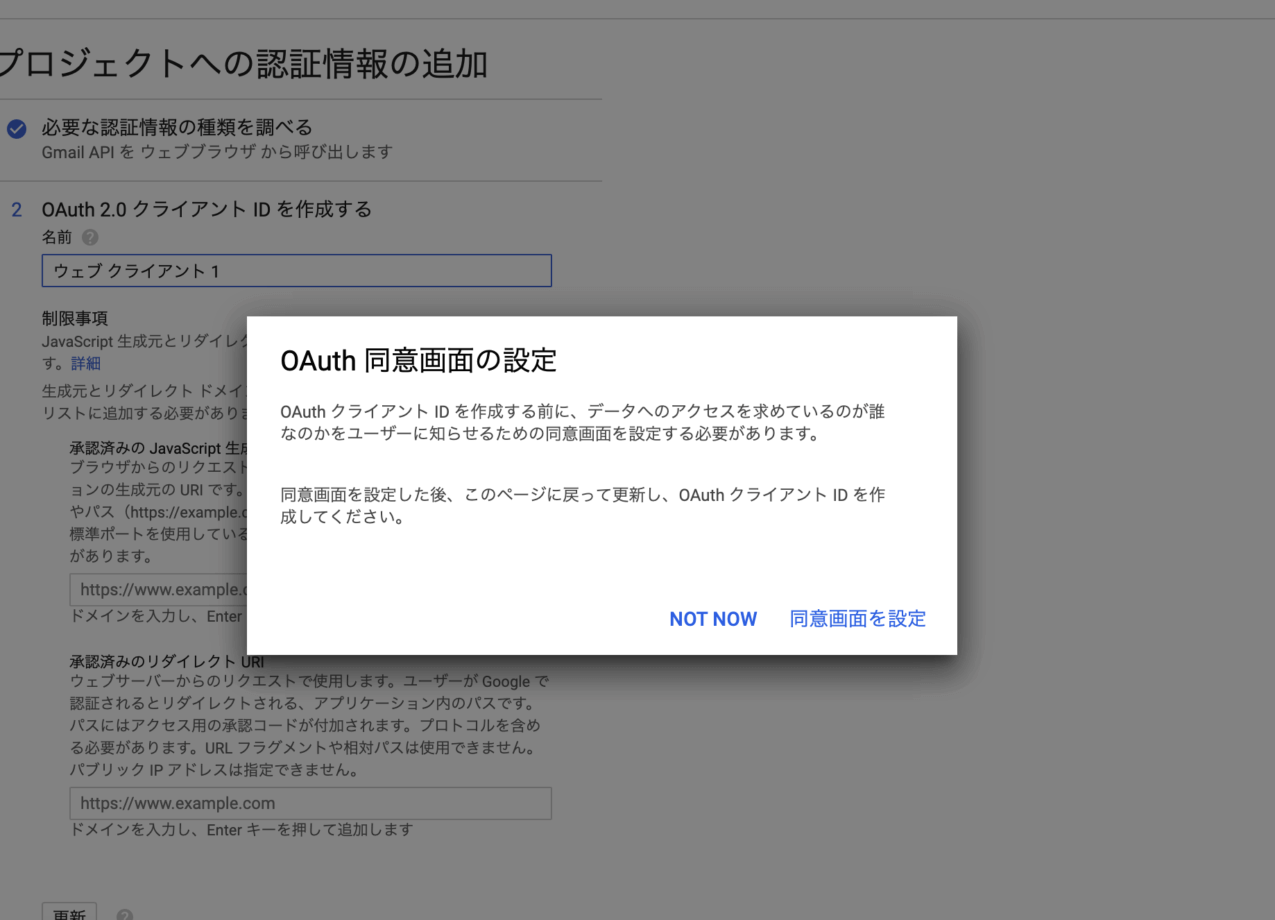Click the 必要な認証情報の種類を調べる step heading
Viewport: 1275px width, 920px height.
(x=177, y=128)
